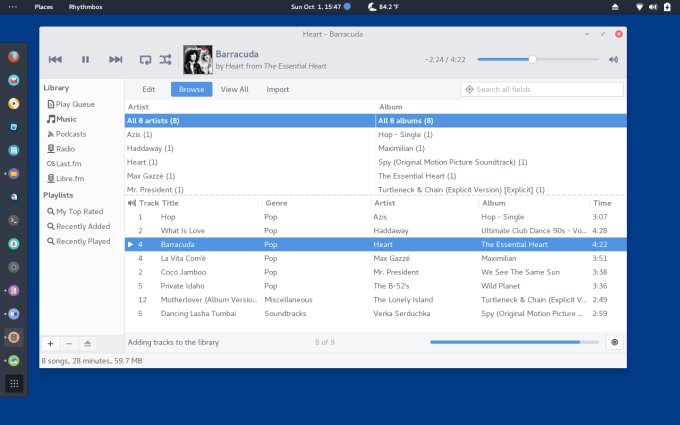Open the My Top Rated playlist
The image size is (680, 425).
pos(79,211)
